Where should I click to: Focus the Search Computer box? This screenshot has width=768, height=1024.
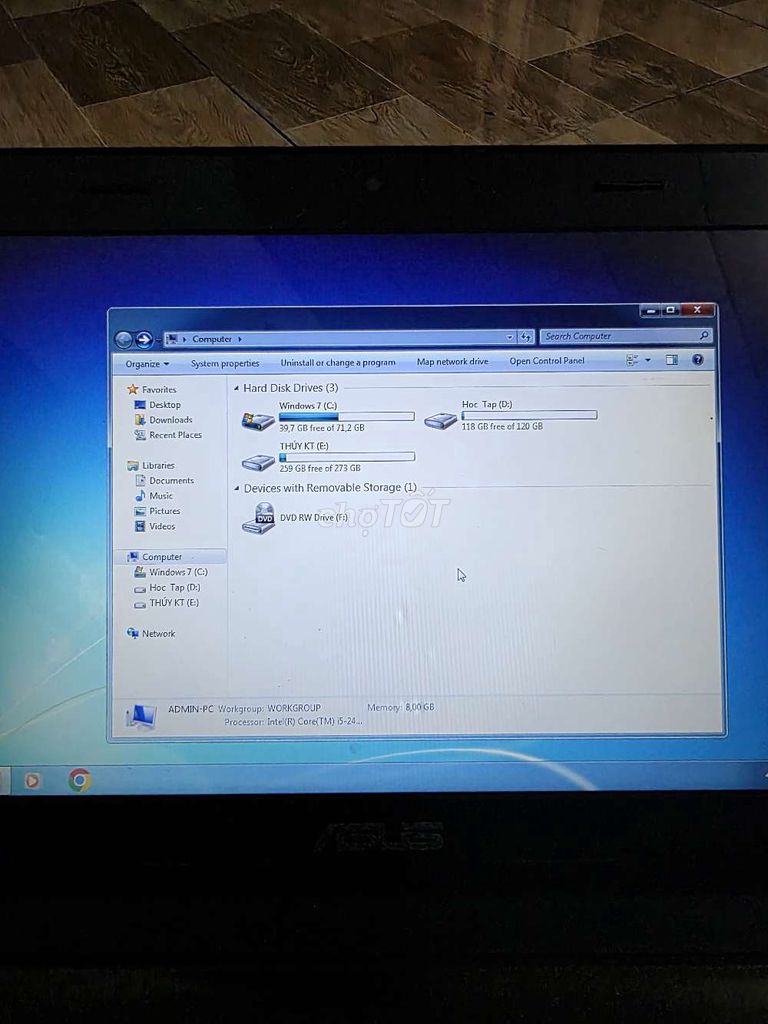(x=626, y=336)
